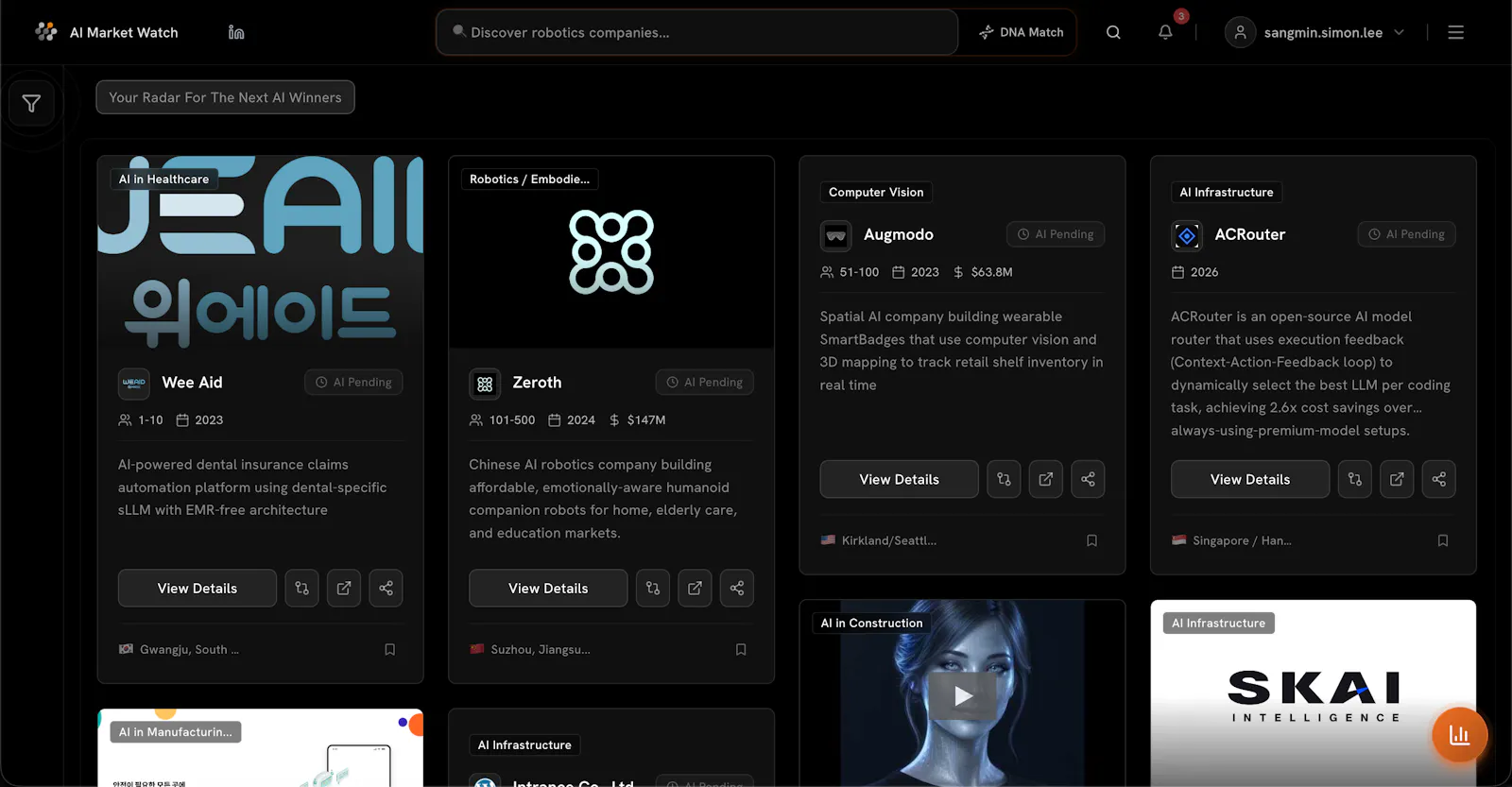Click compare icon on Augmodo card
This screenshot has width=1512, height=787.
click(1004, 479)
